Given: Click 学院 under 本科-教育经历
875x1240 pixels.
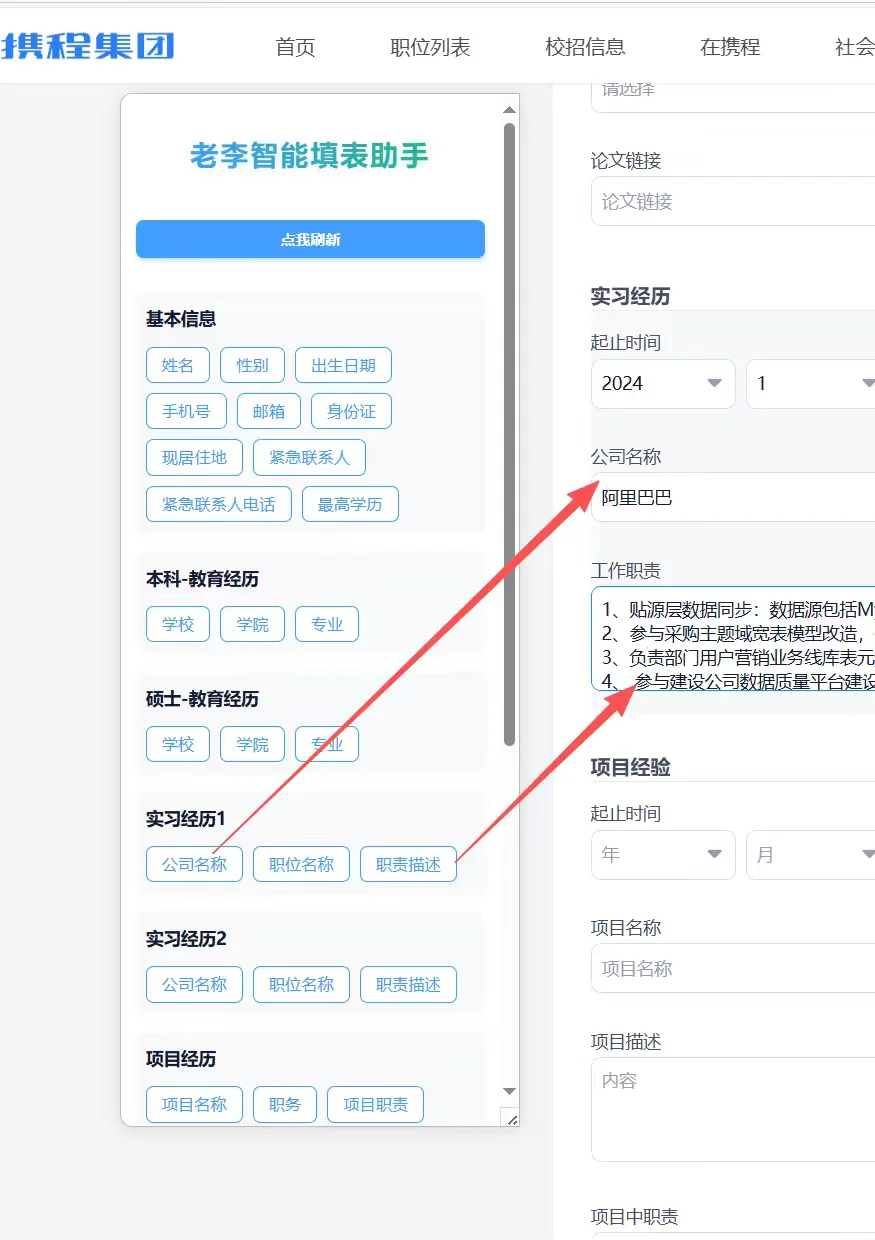Looking at the screenshot, I should coord(252,624).
